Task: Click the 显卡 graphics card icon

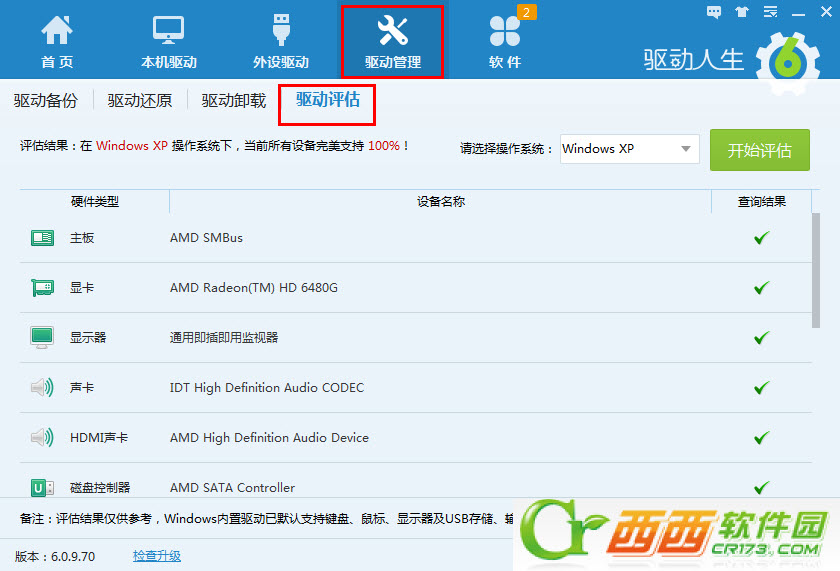Action: (42, 288)
